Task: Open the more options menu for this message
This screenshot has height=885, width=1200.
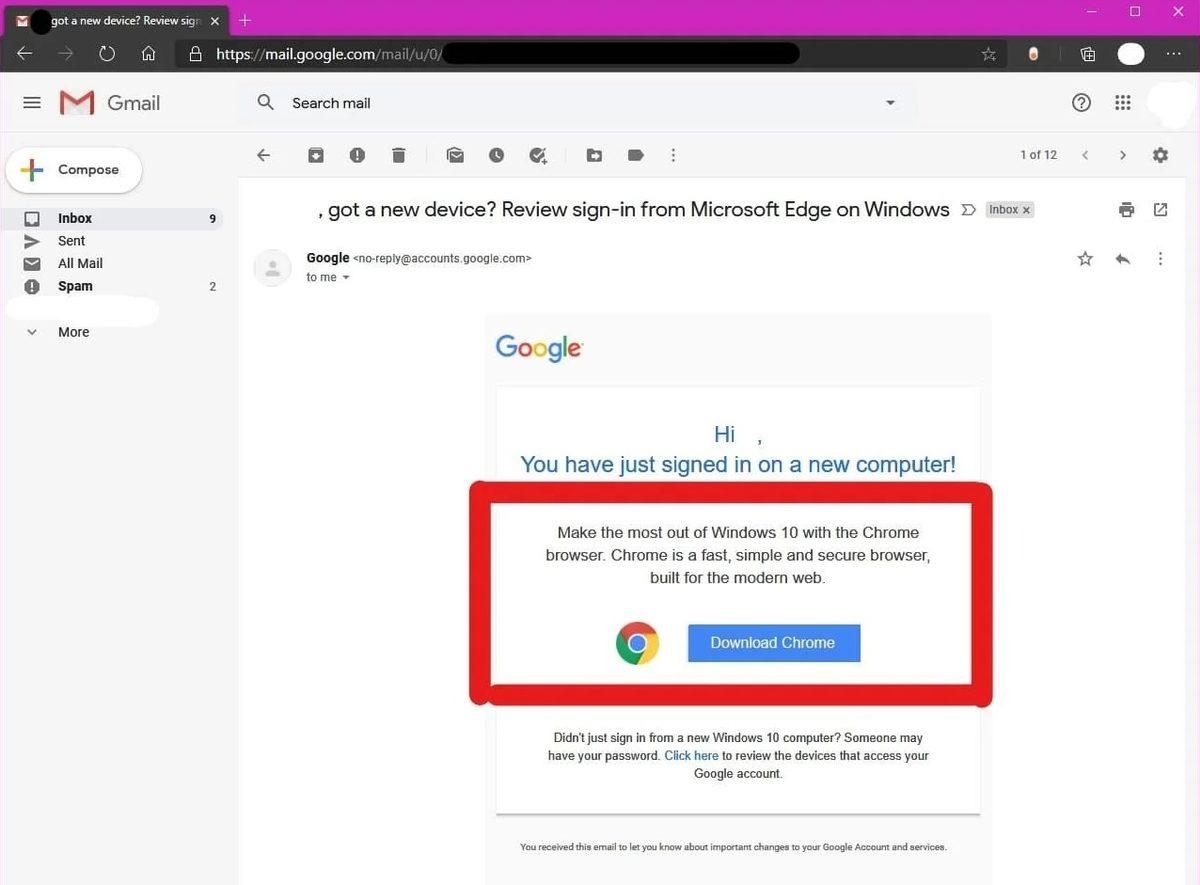Action: point(1160,258)
